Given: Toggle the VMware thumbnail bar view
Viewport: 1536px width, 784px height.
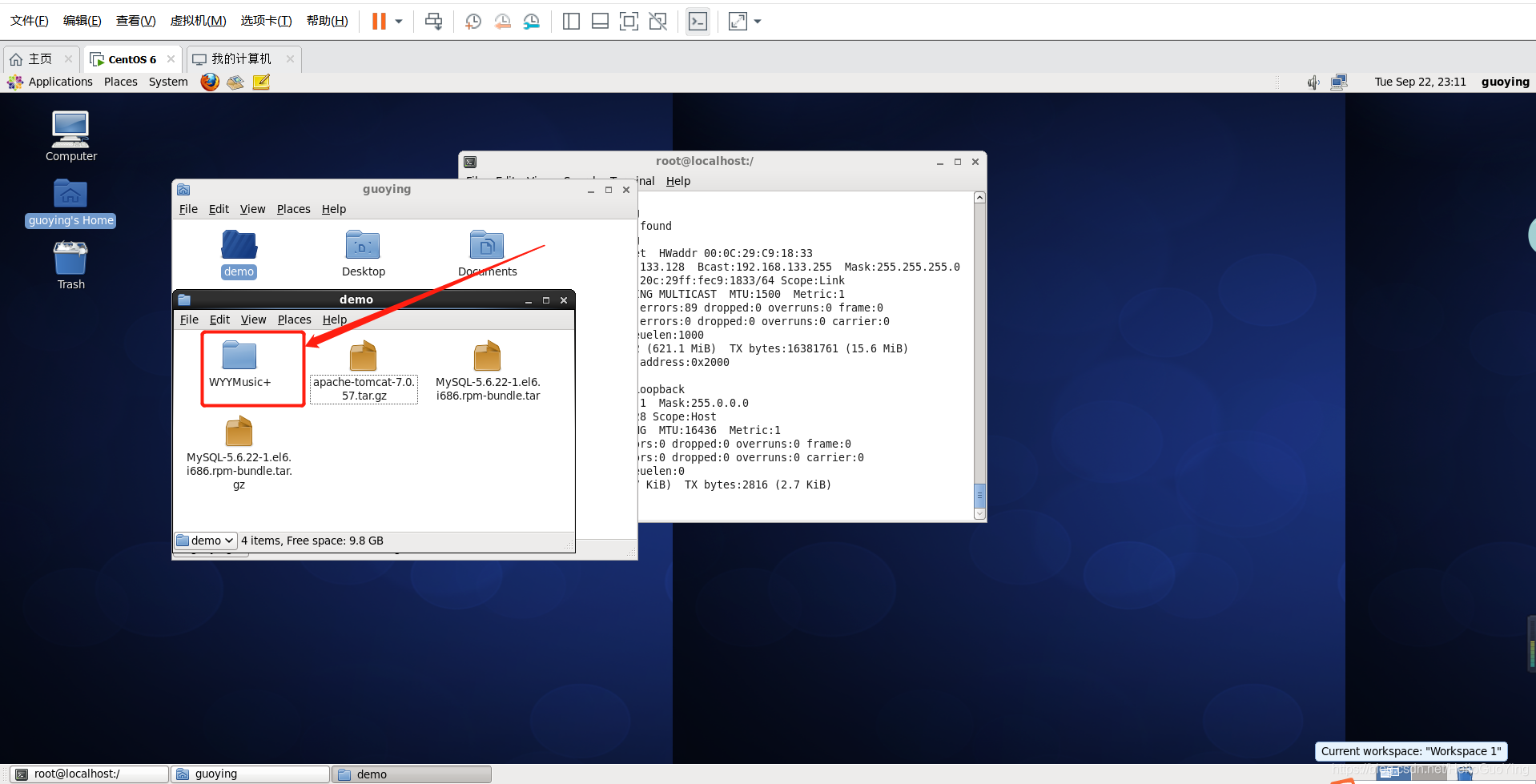Looking at the screenshot, I should [600, 22].
